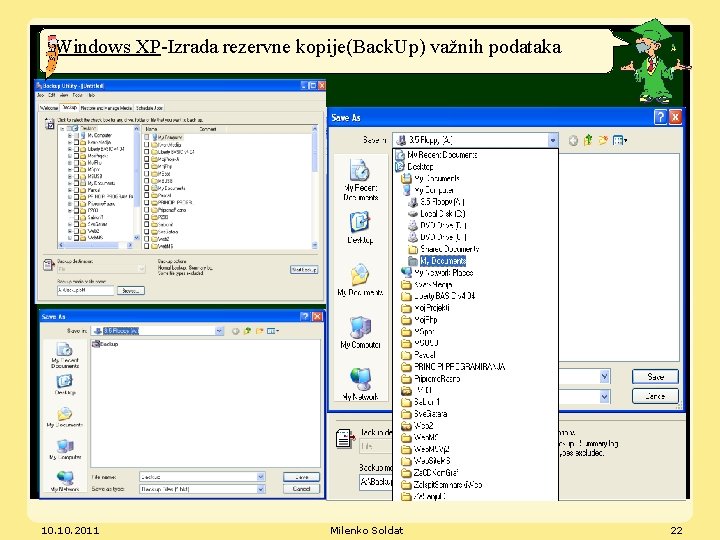Click help question-mark button on large Save As
Image resolution: width=720 pixels, height=540 pixels.
click(660, 118)
